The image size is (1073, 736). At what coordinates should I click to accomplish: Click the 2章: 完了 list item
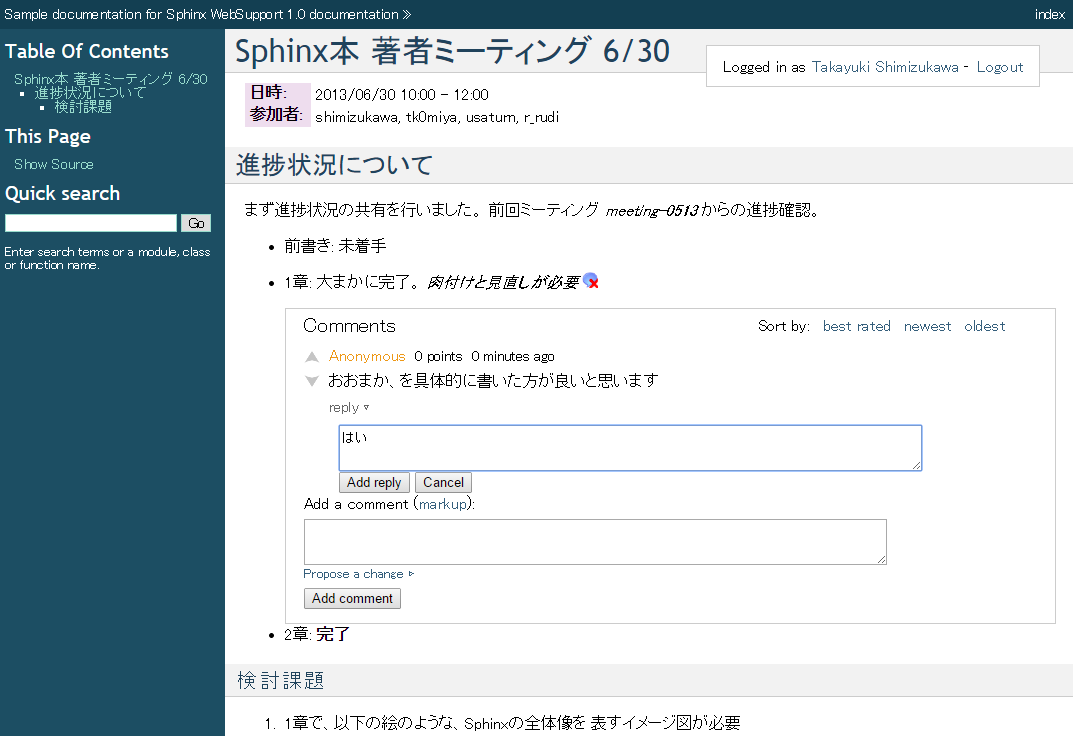point(317,634)
